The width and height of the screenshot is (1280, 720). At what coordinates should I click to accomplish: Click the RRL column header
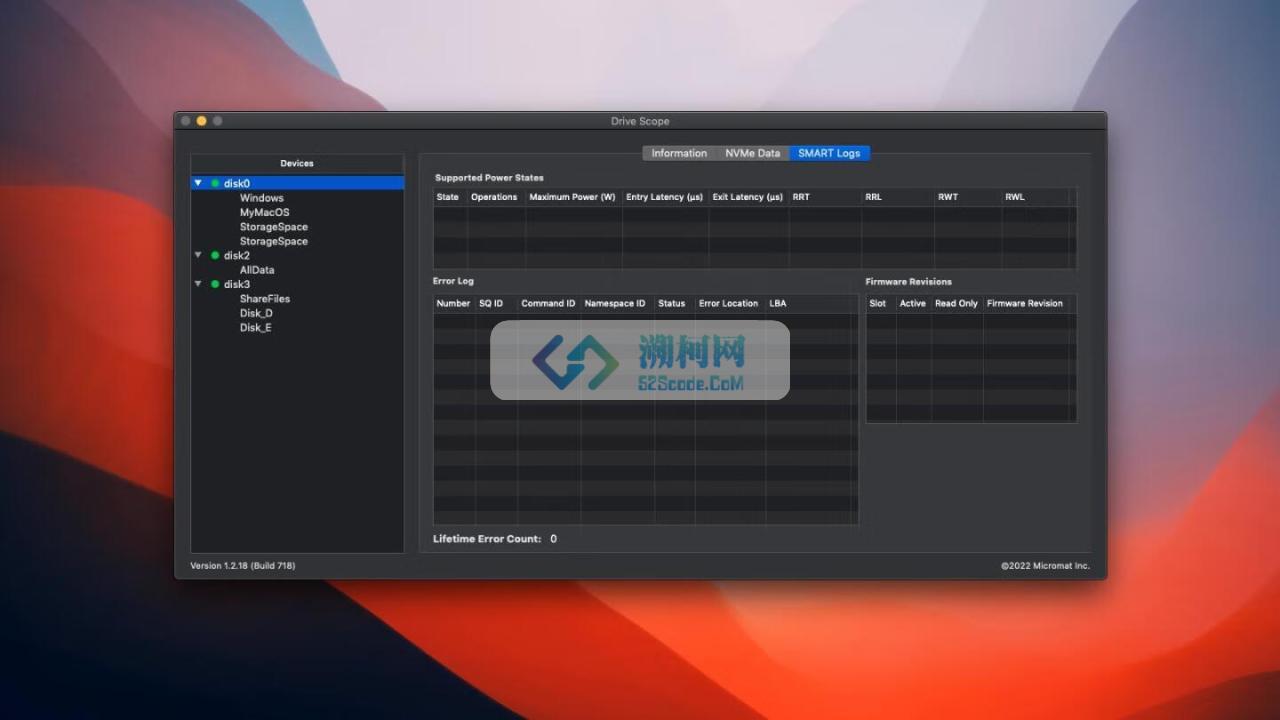[x=897, y=197]
